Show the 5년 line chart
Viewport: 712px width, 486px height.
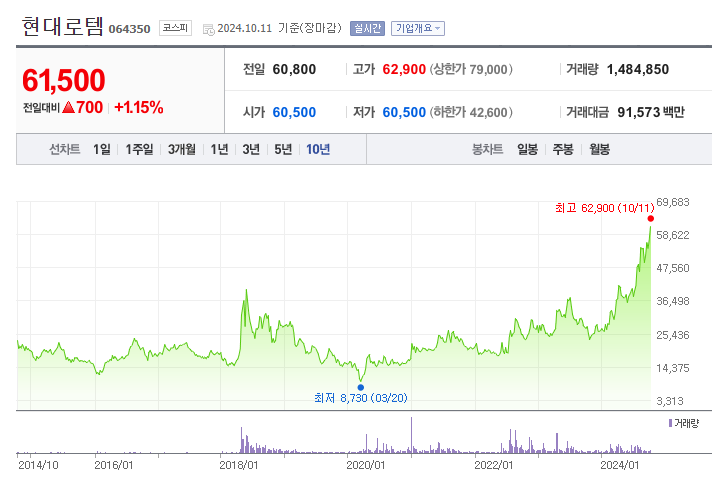pos(283,149)
